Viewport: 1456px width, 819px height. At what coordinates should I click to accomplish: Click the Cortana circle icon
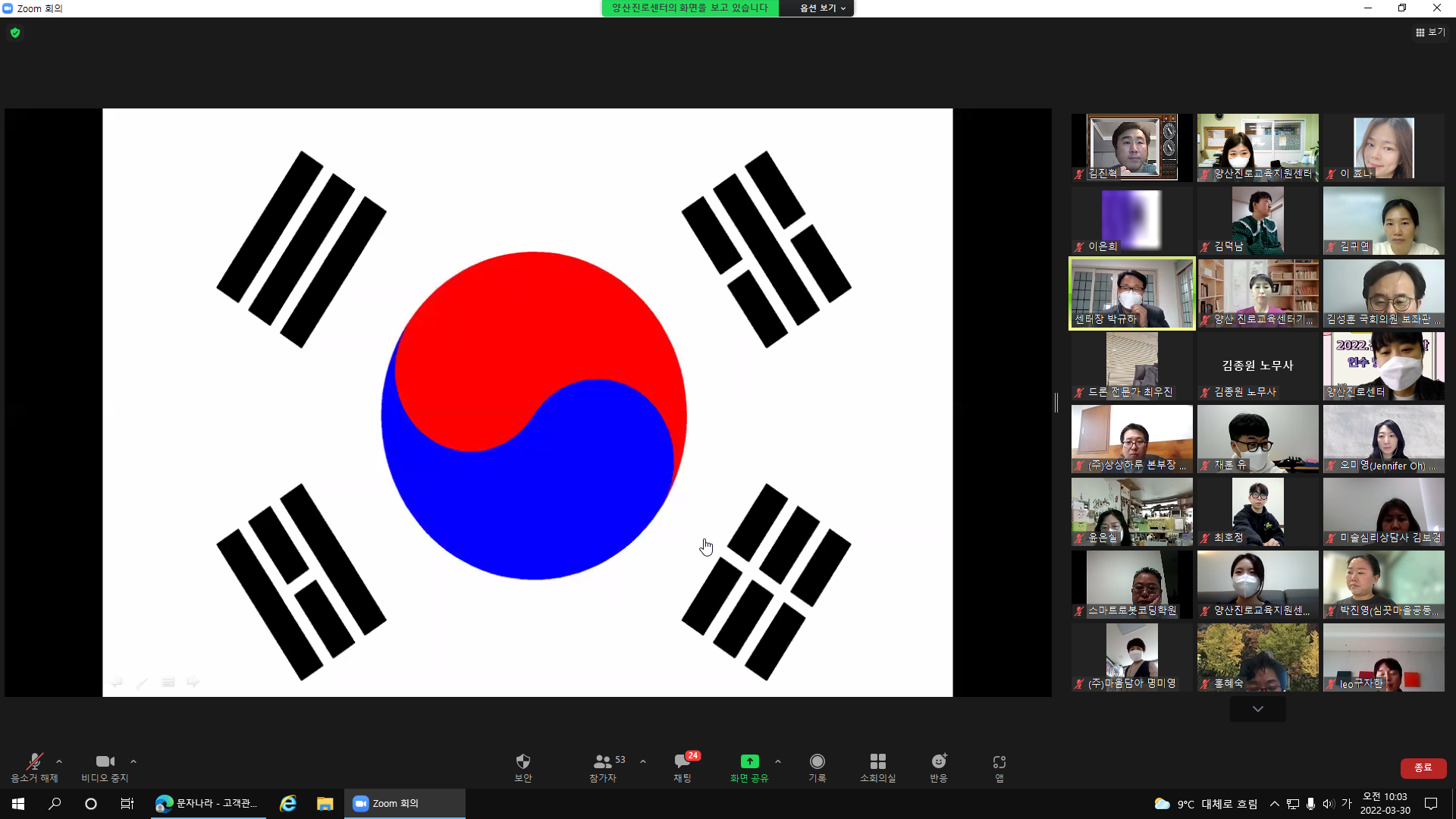click(x=91, y=804)
